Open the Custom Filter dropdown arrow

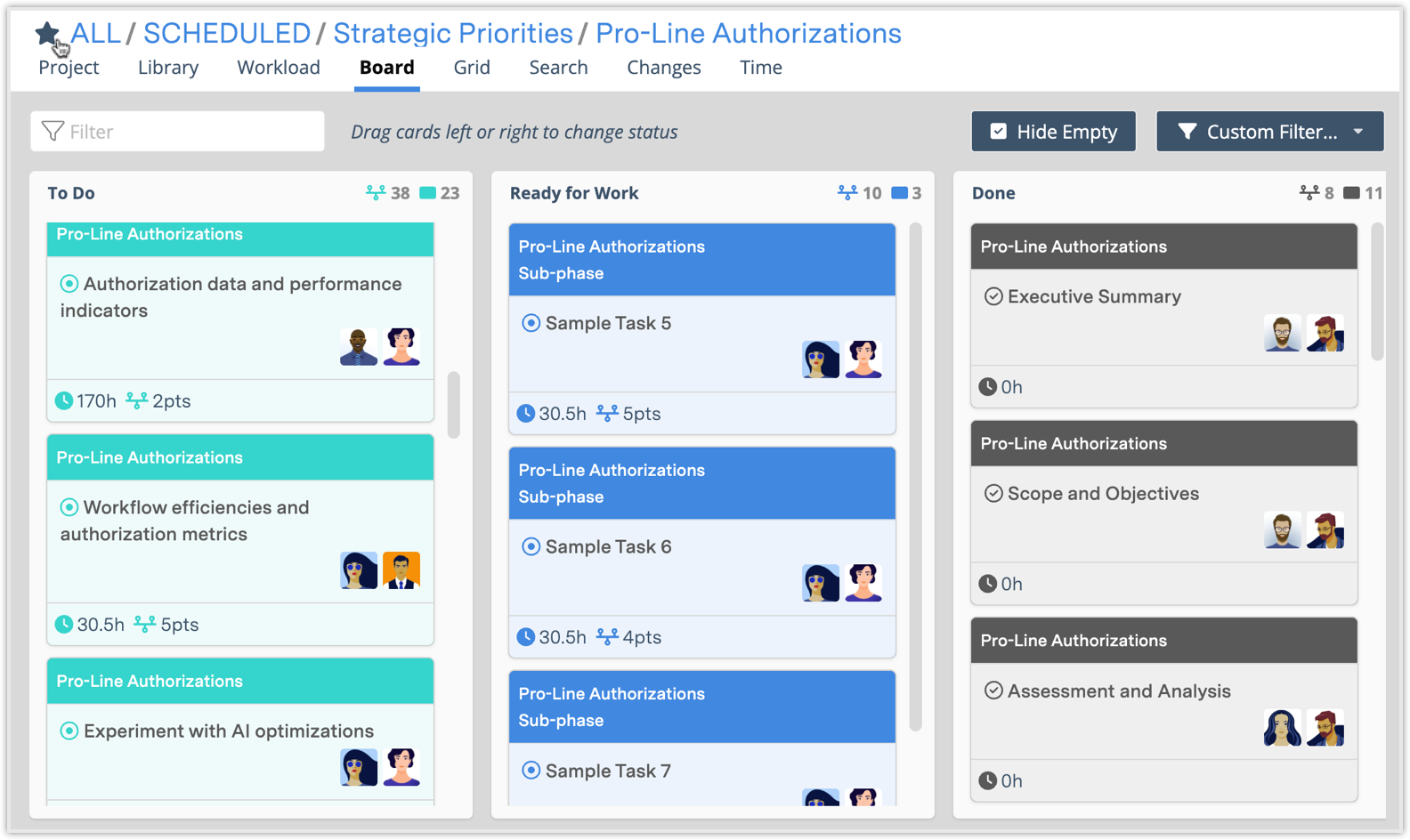click(x=1358, y=132)
